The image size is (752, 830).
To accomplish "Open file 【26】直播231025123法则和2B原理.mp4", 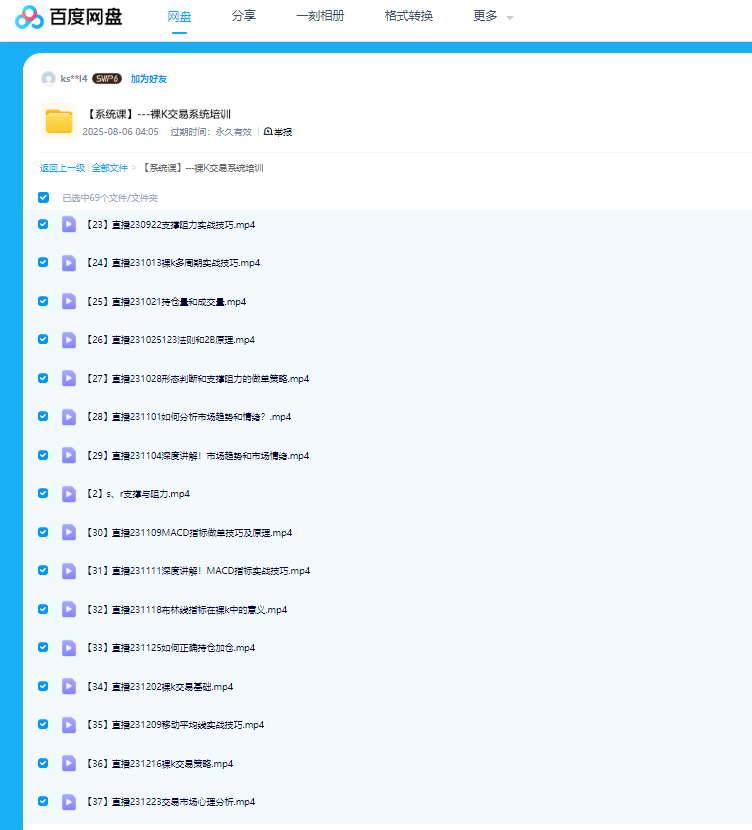I will pos(170,339).
